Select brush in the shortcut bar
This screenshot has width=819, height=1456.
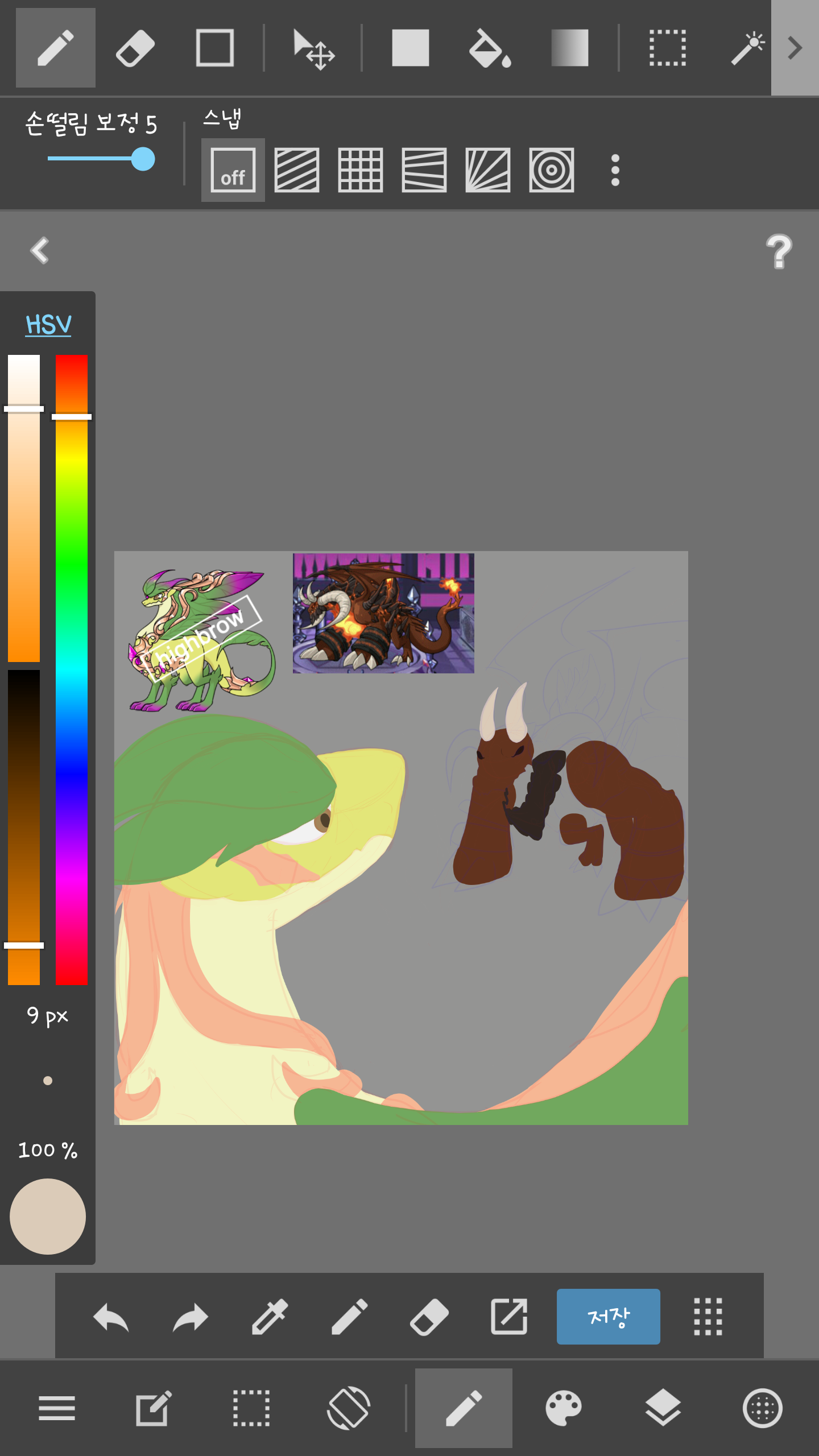[x=350, y=1317]
